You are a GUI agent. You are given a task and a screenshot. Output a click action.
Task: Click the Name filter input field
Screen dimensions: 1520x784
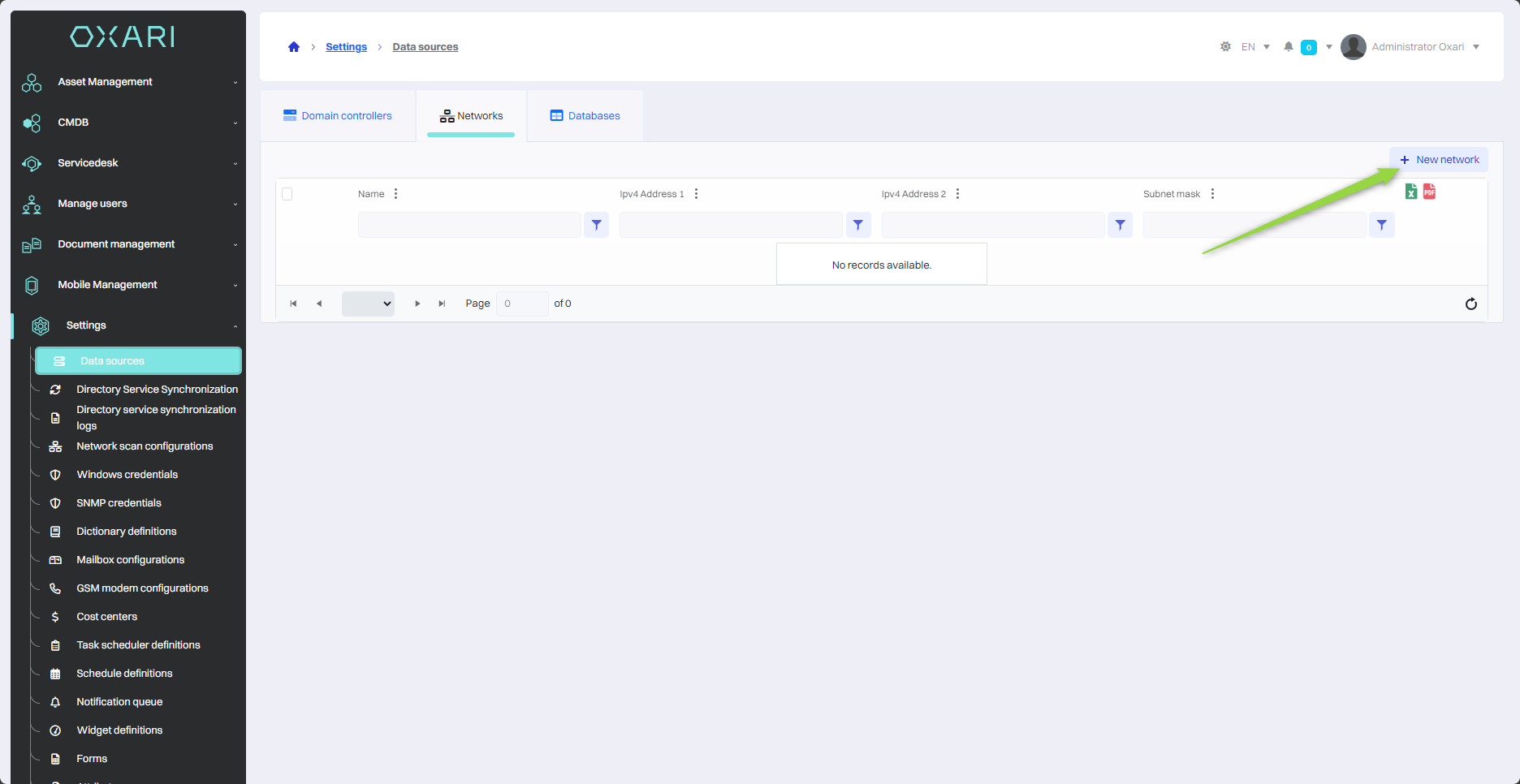(469, 225)
